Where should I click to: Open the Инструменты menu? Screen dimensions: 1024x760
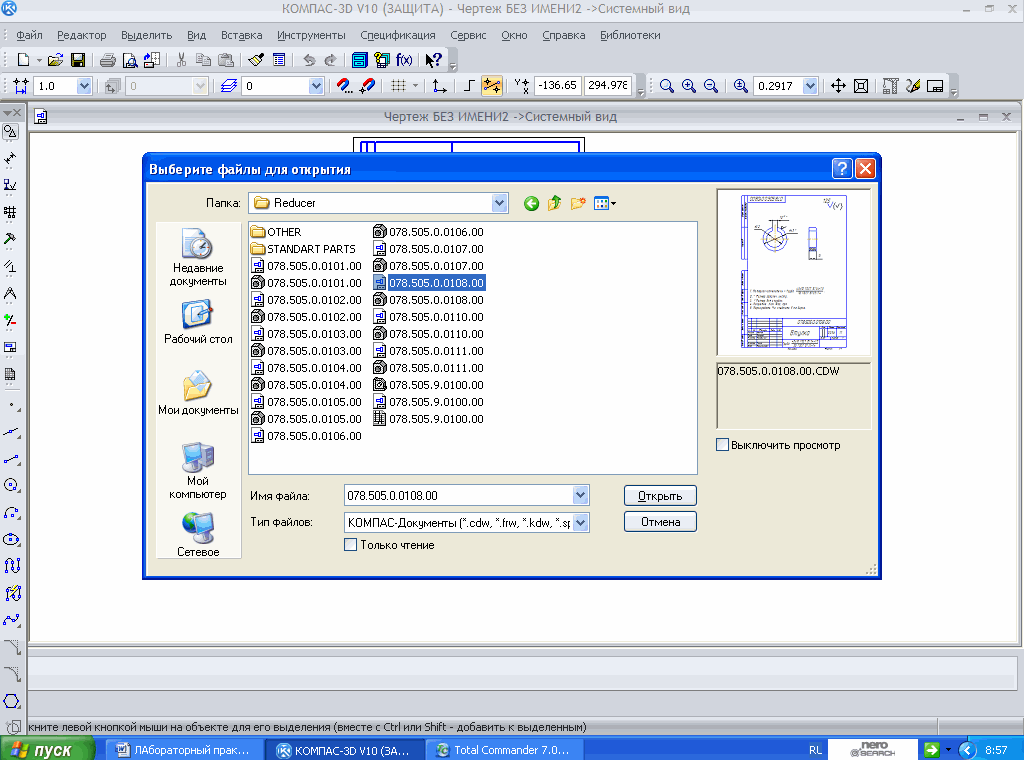coord(311,35)
